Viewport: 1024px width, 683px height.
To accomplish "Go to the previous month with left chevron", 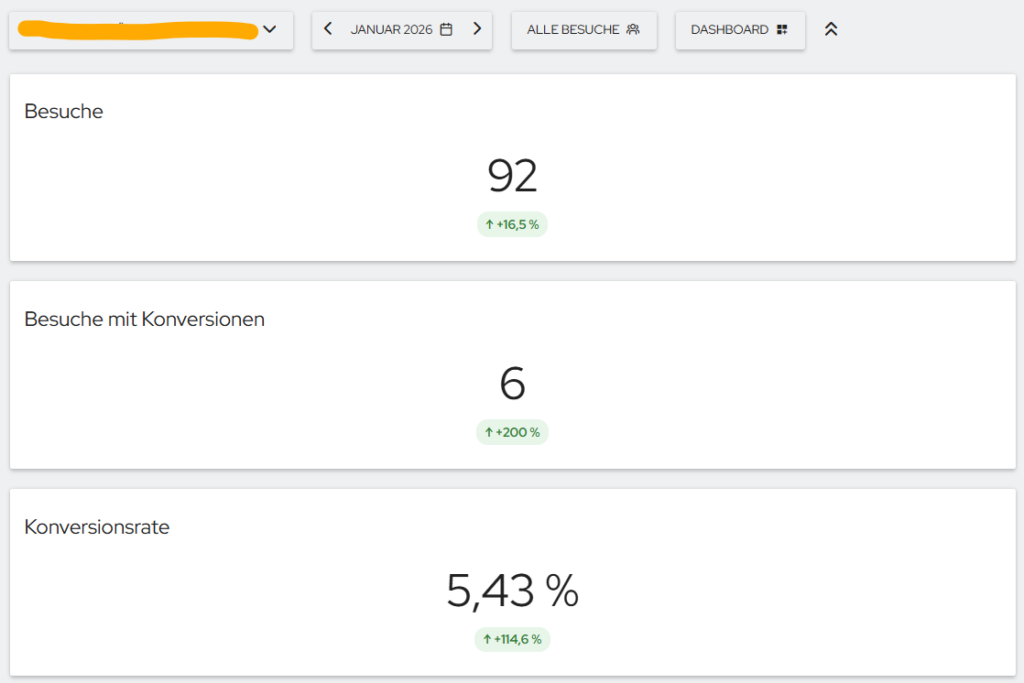I will (x=328, y=29).
